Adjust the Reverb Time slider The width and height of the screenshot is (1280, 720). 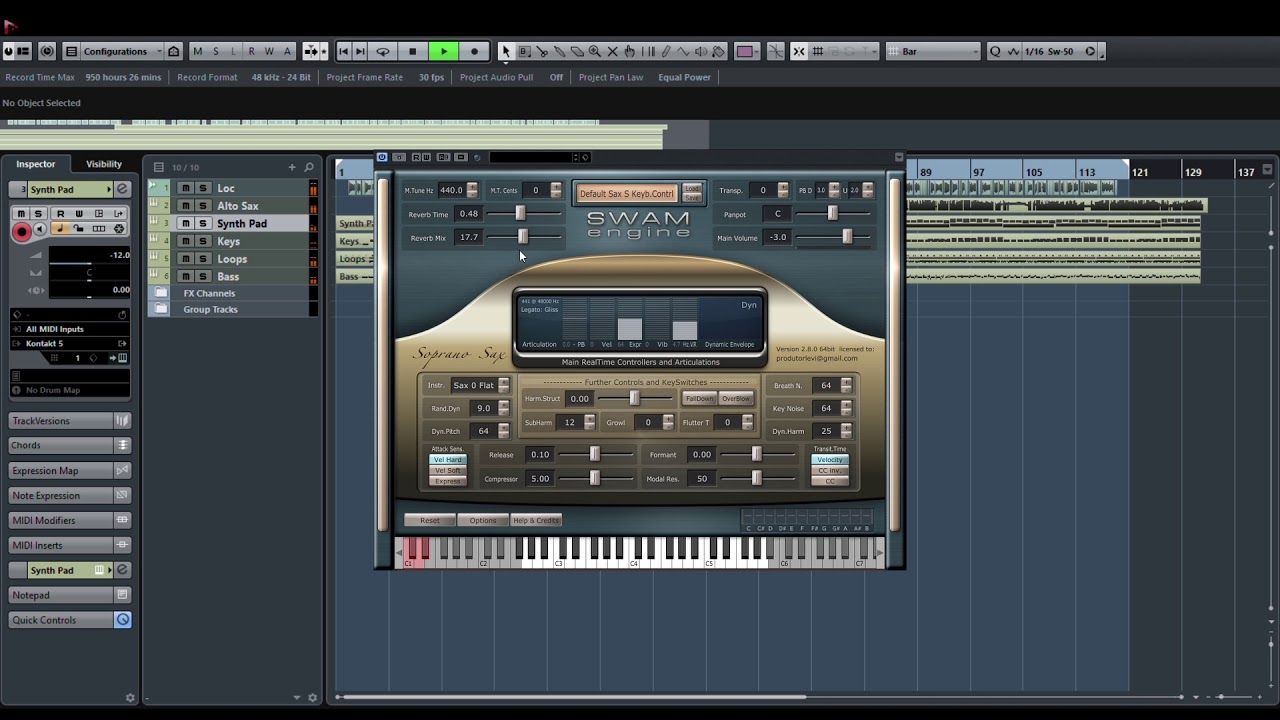[x=520, y=214]
